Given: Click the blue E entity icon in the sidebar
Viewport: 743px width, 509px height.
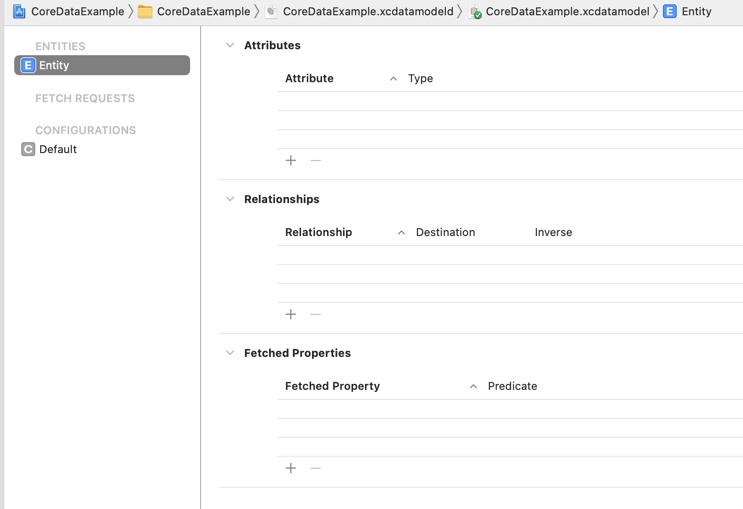Looking at the screenshot, I should tap(28, 65).
